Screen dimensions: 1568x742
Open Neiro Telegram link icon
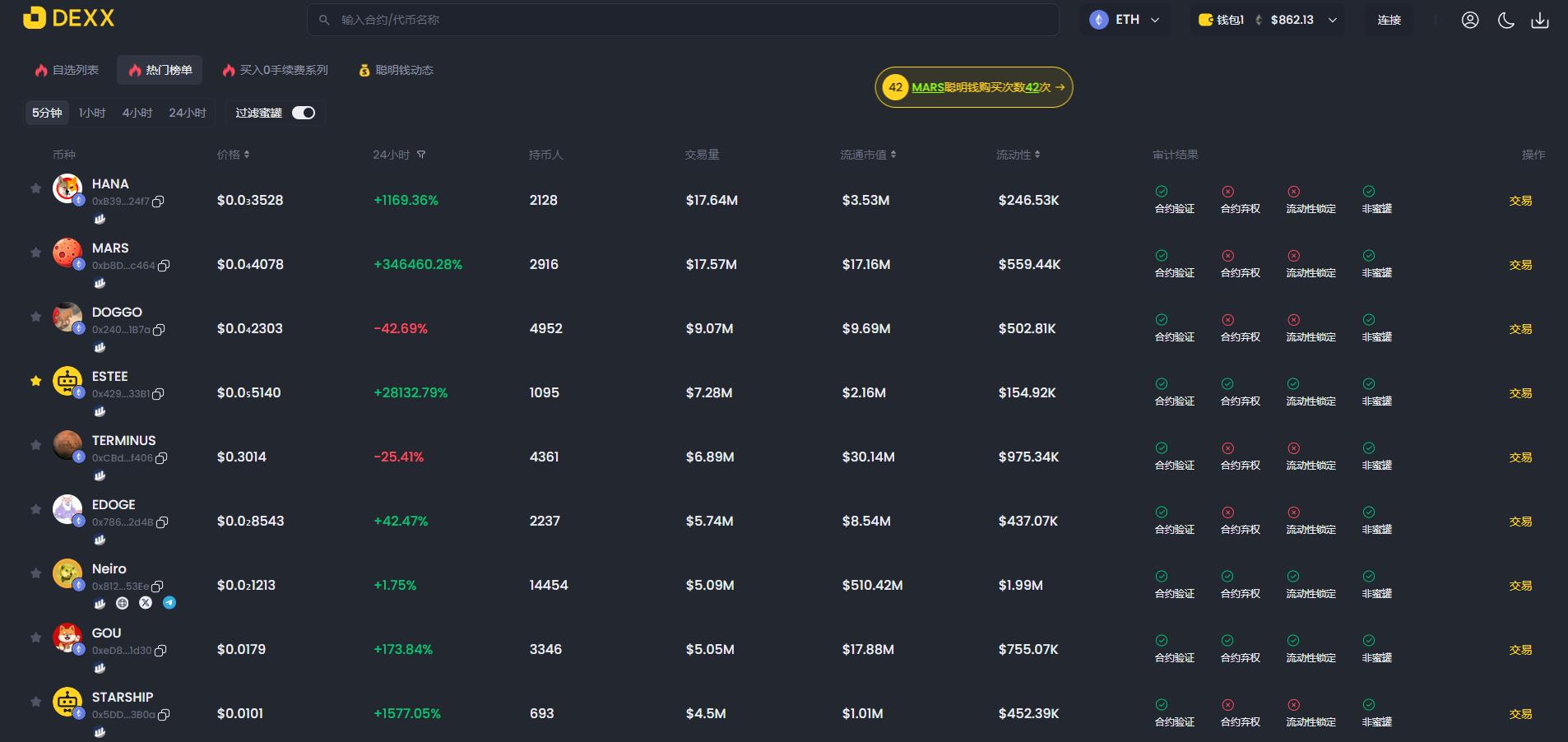[x=169, y=603]
